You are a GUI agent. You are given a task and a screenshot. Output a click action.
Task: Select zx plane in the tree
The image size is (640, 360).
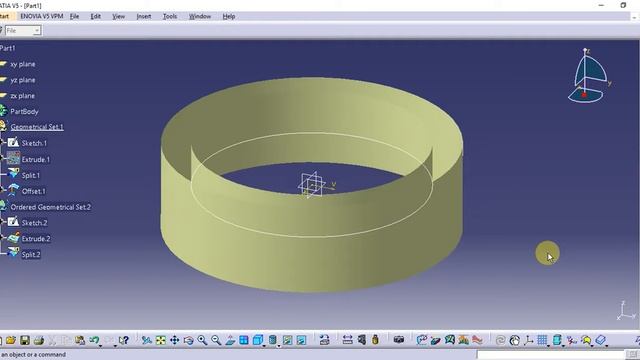[x=23, y=96]
